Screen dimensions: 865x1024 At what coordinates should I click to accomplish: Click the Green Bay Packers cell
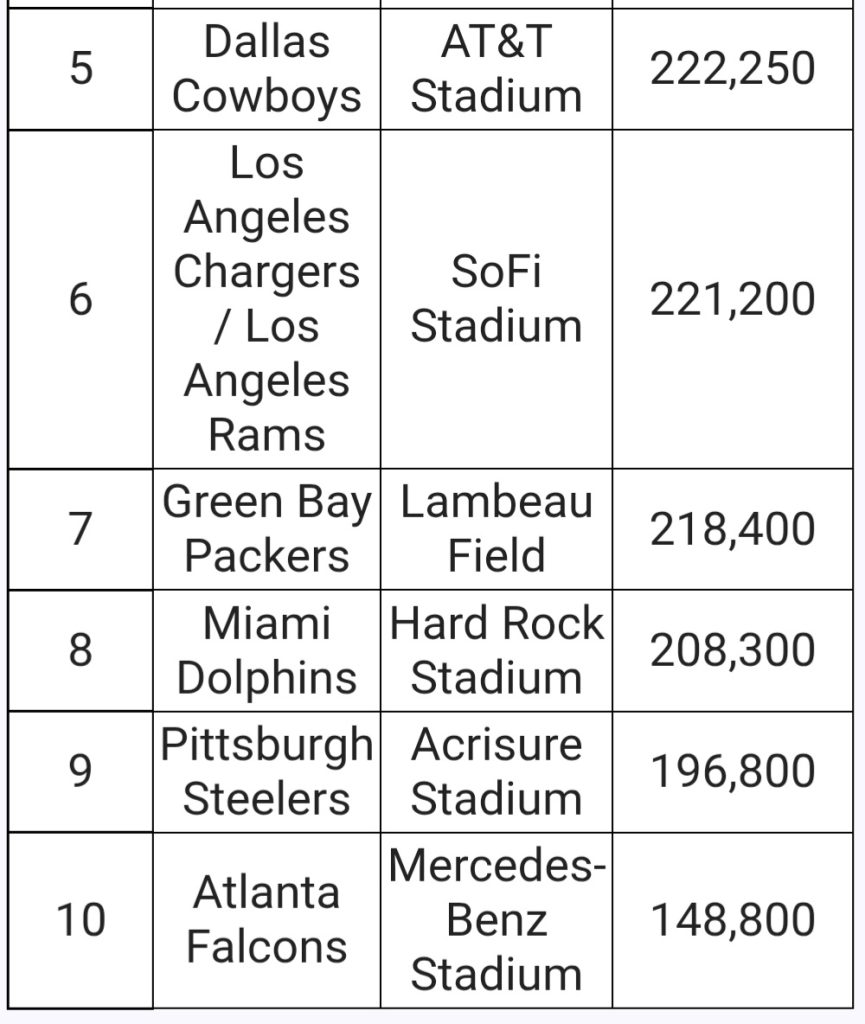(x=266, y=529)
